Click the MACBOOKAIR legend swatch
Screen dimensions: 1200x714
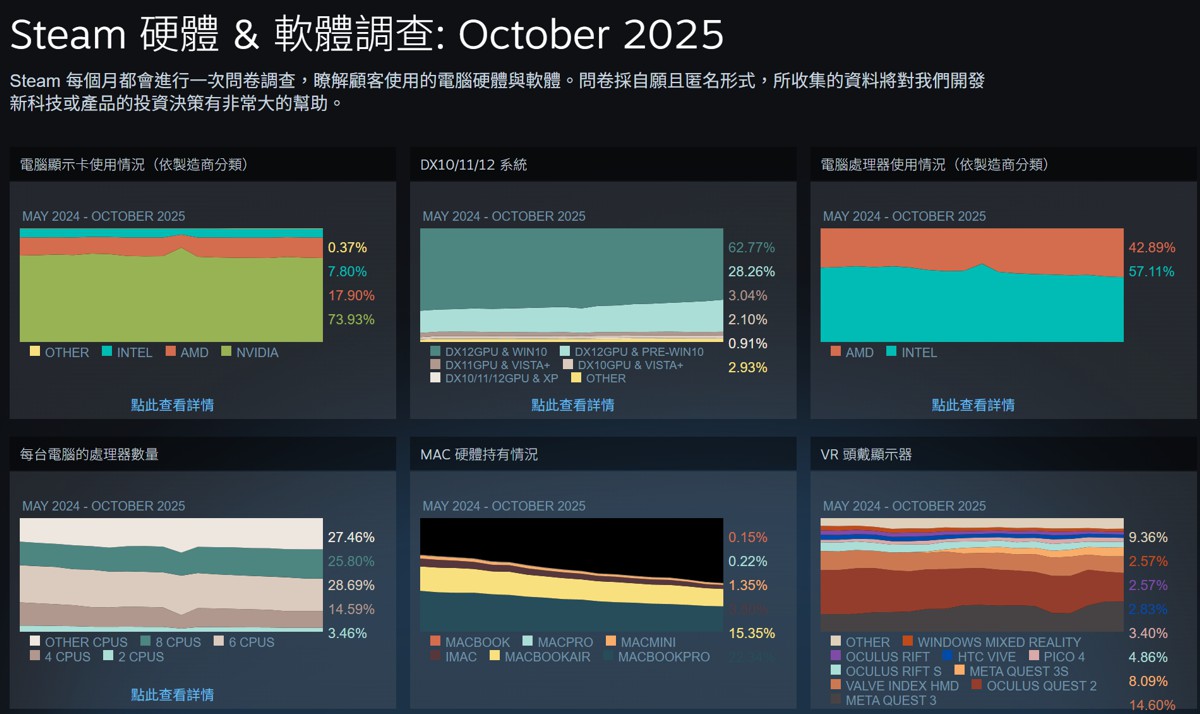point(494,656)
